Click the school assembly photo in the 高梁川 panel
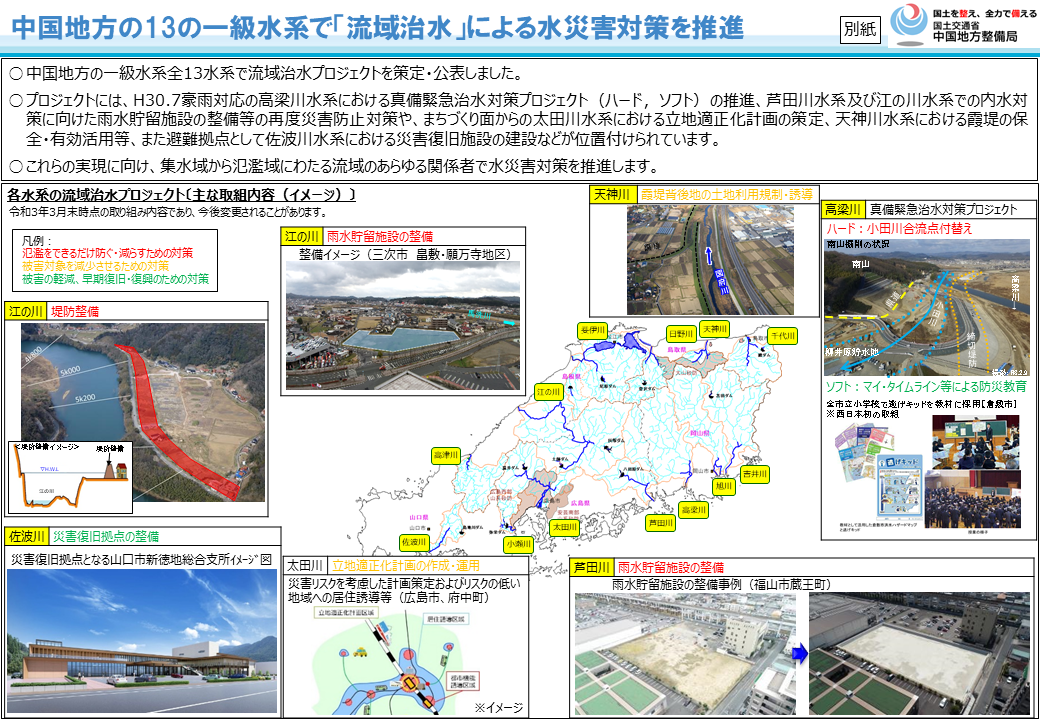1040x720 pixels. click(x=973, y=499)
